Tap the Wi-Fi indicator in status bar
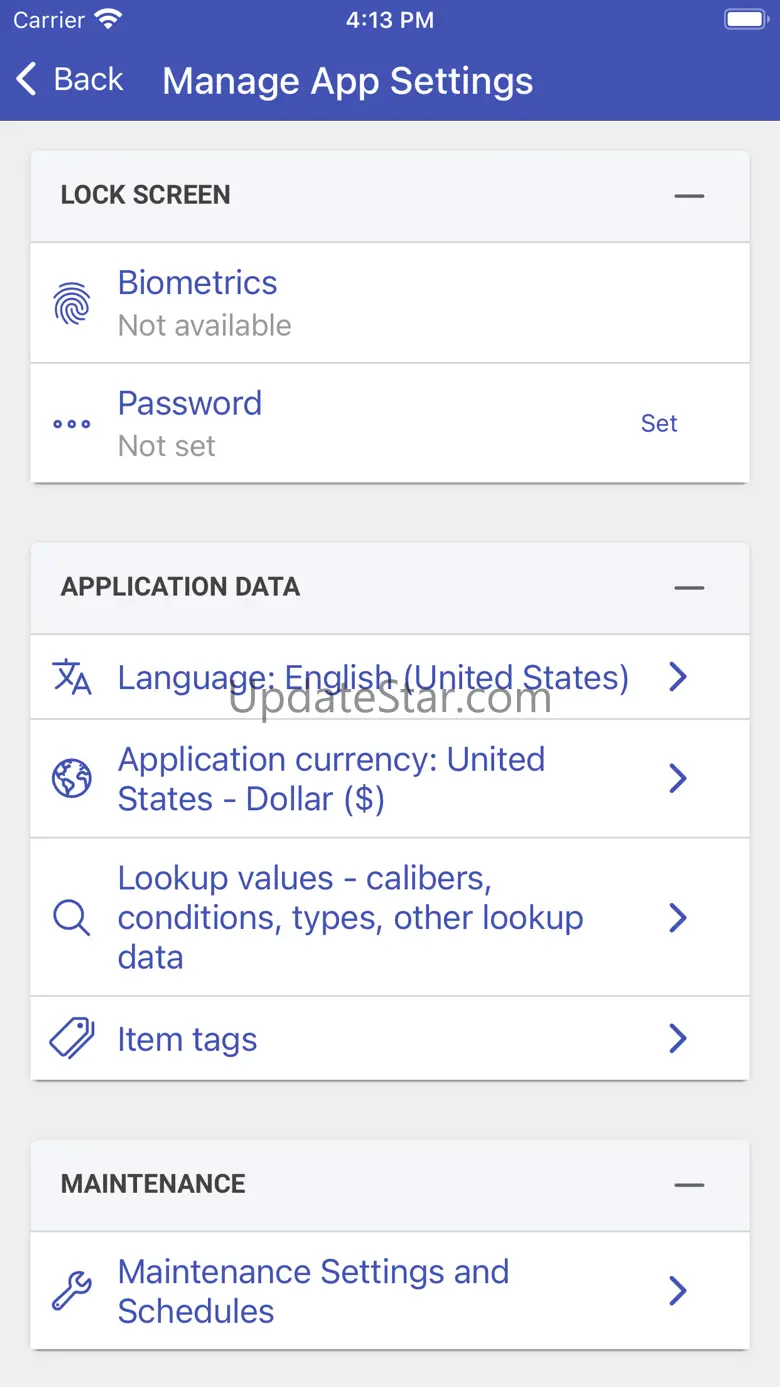 pos(107,20)
